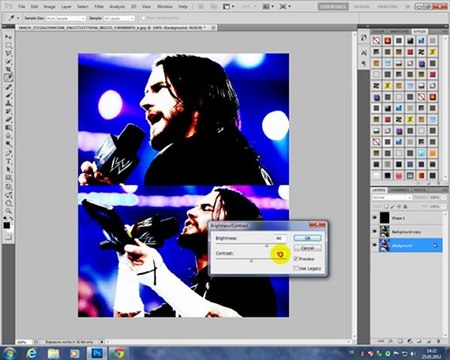Hide the Shape 1 layer
The image size is (450, 360).
pyautogui.click(x=375, y=217)
